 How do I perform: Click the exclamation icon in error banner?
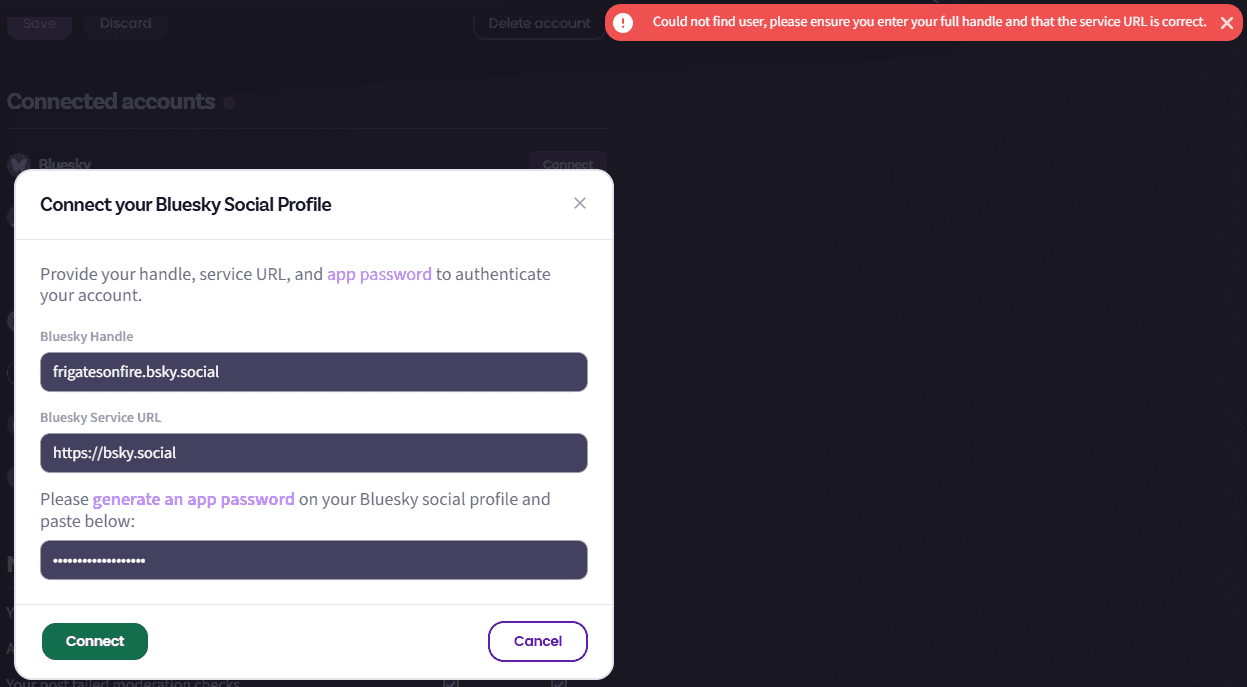tap(623, 23)
